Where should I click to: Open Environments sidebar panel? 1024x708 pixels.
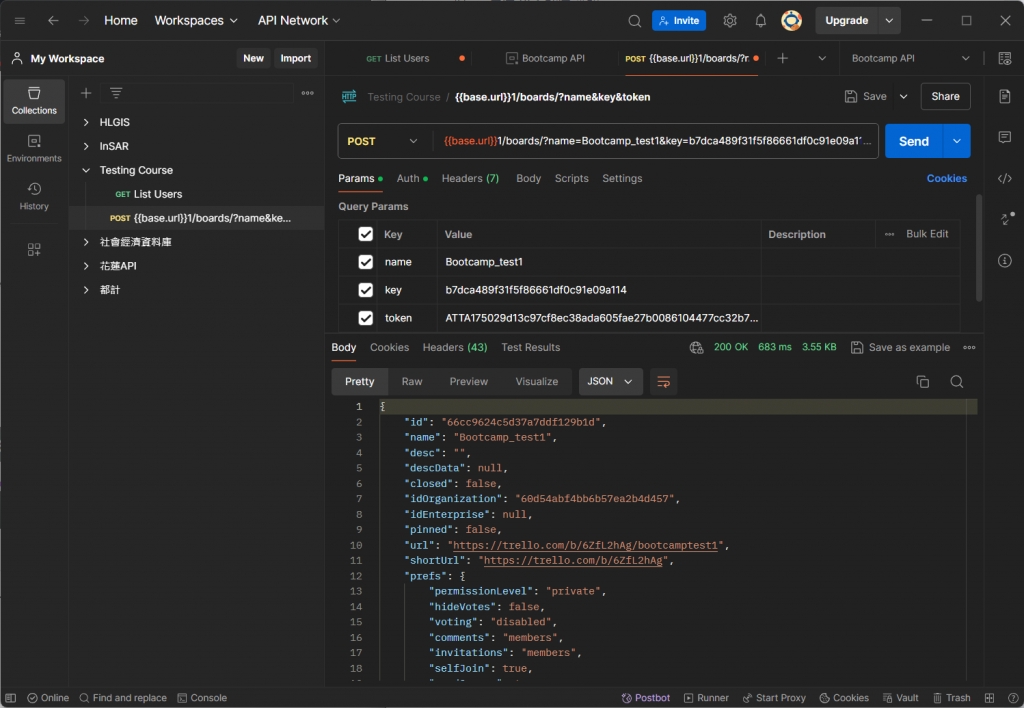[x=34, y=148]
